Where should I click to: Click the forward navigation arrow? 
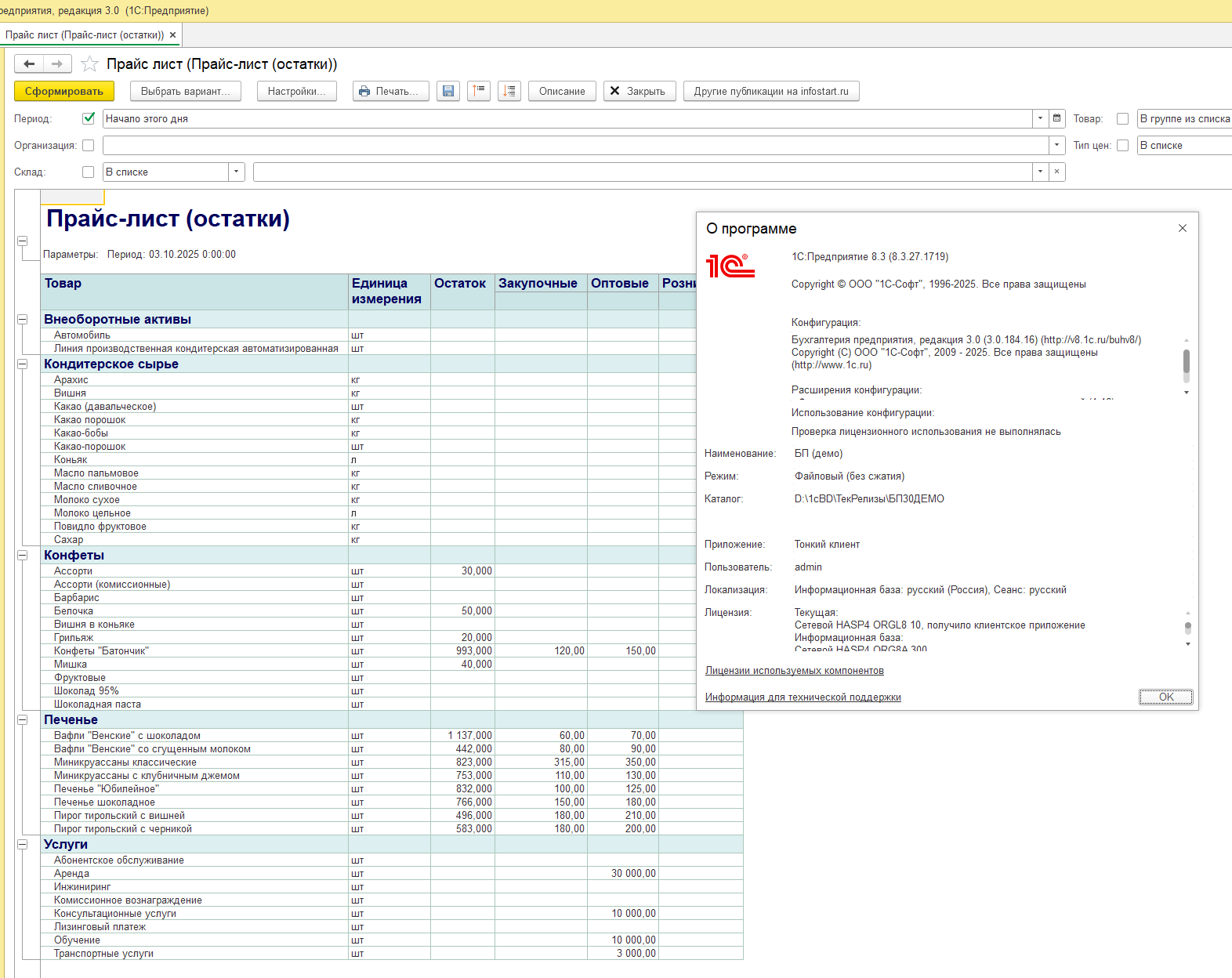pyautogui.click(x=57, y=63)
